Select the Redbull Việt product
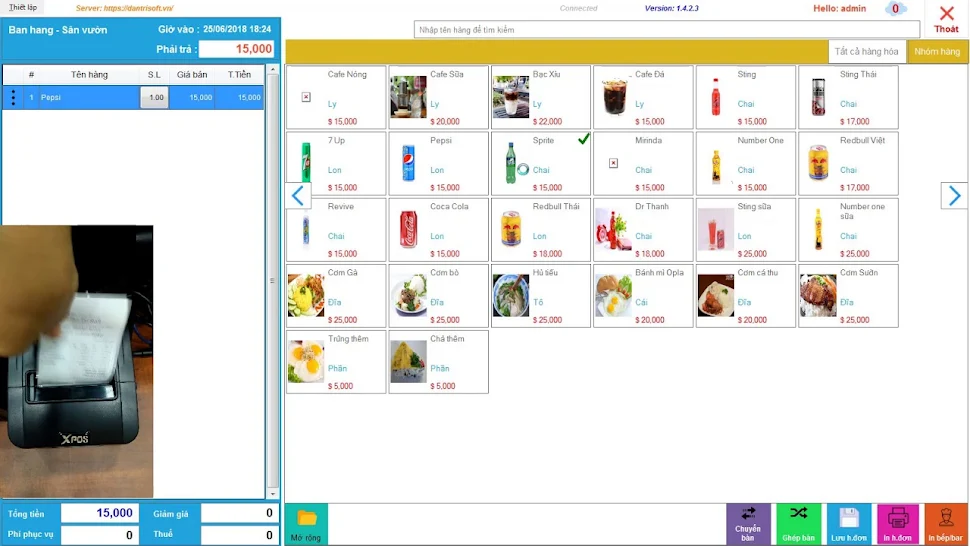This screenshot has height=546, width=970. [849, 163]
